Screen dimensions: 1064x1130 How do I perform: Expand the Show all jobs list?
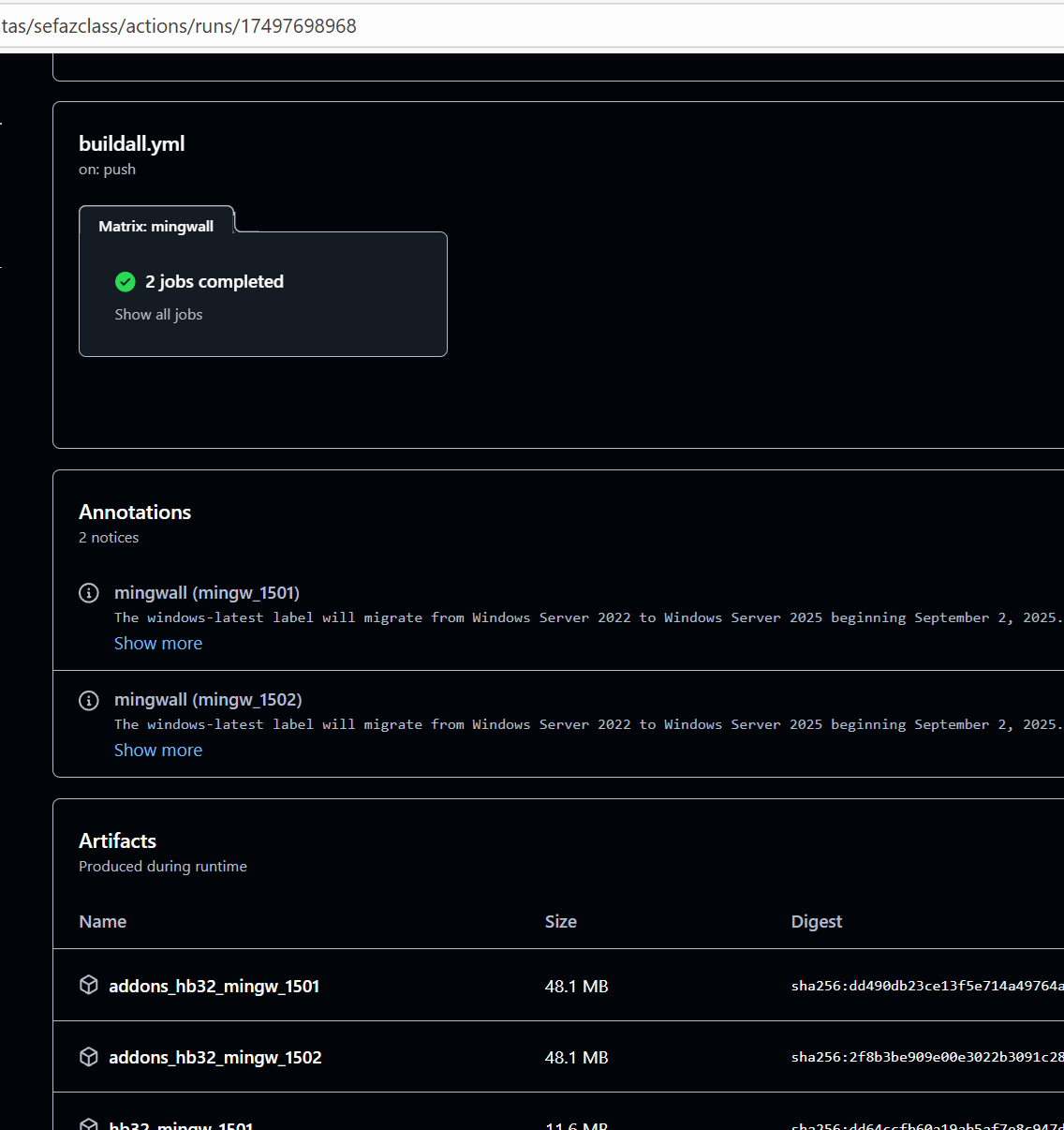point(158,315)
